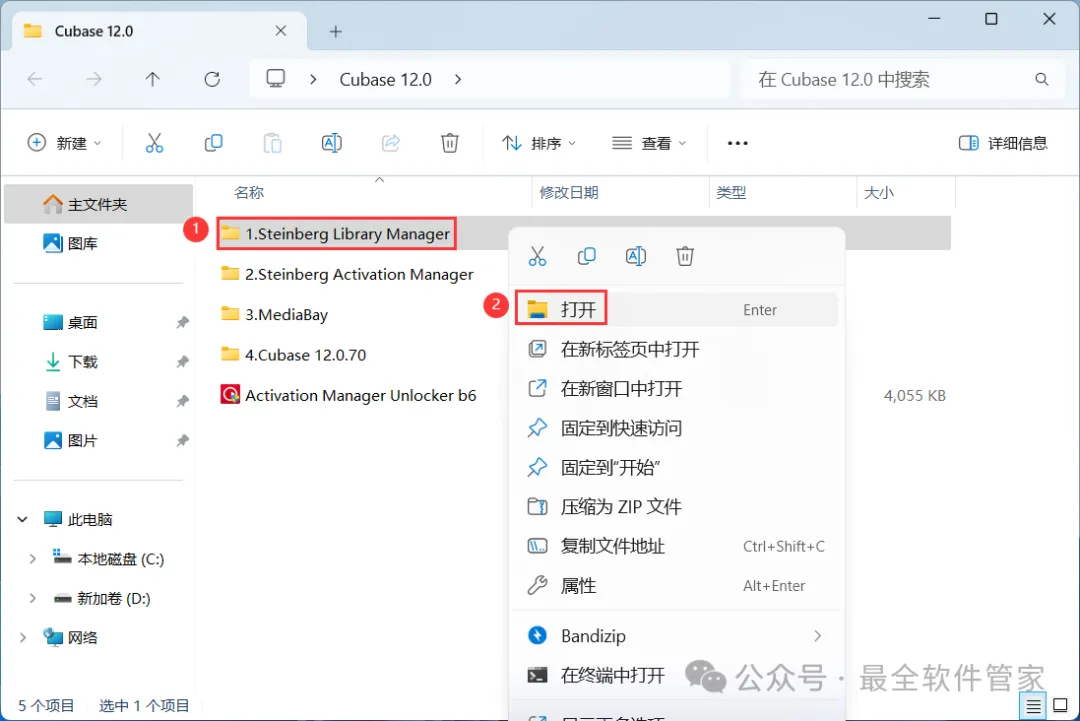Collapse the 此电脑 tree node

point(23,519)
